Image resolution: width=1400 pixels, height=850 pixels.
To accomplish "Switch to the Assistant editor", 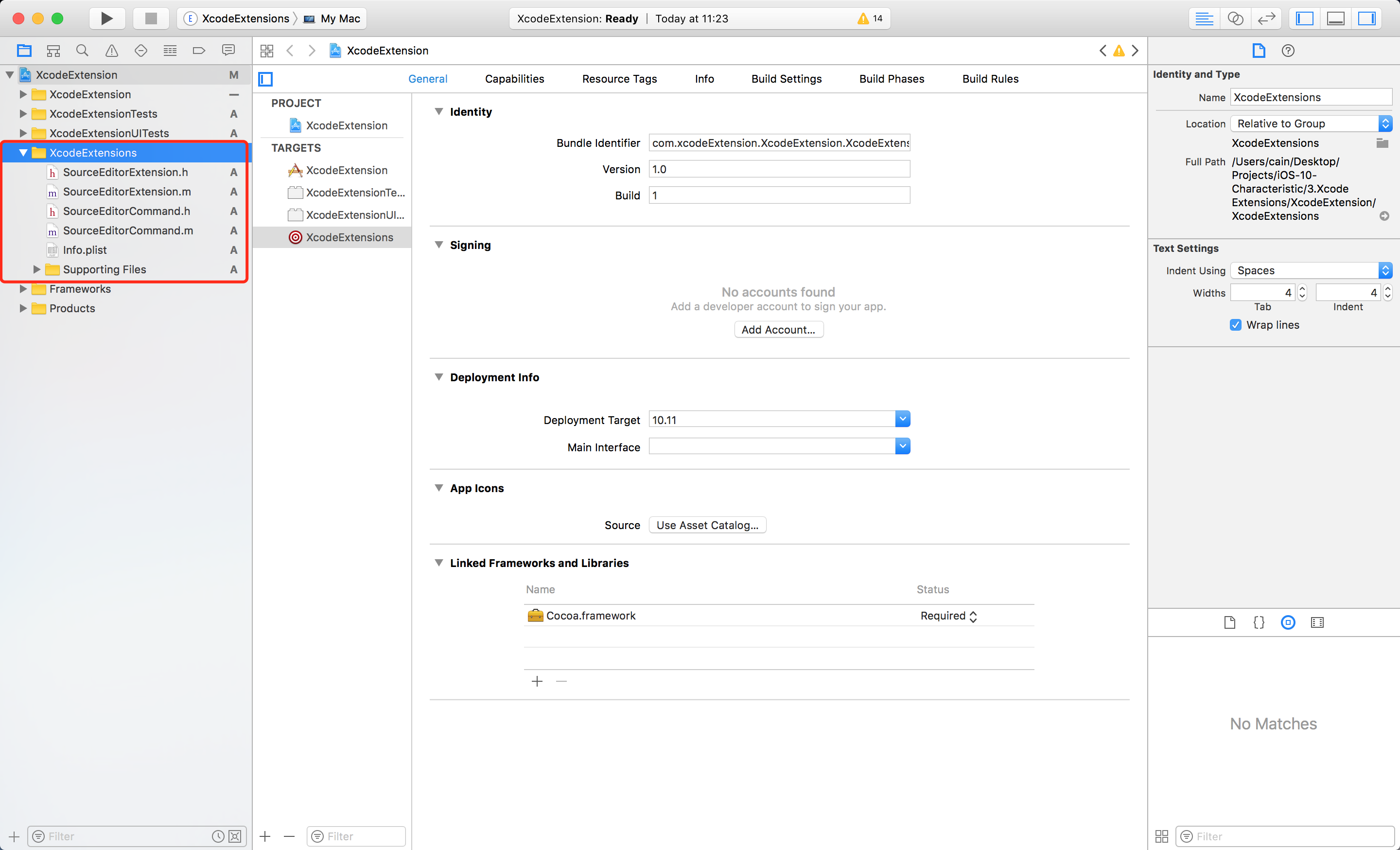I will [1235, 18].
